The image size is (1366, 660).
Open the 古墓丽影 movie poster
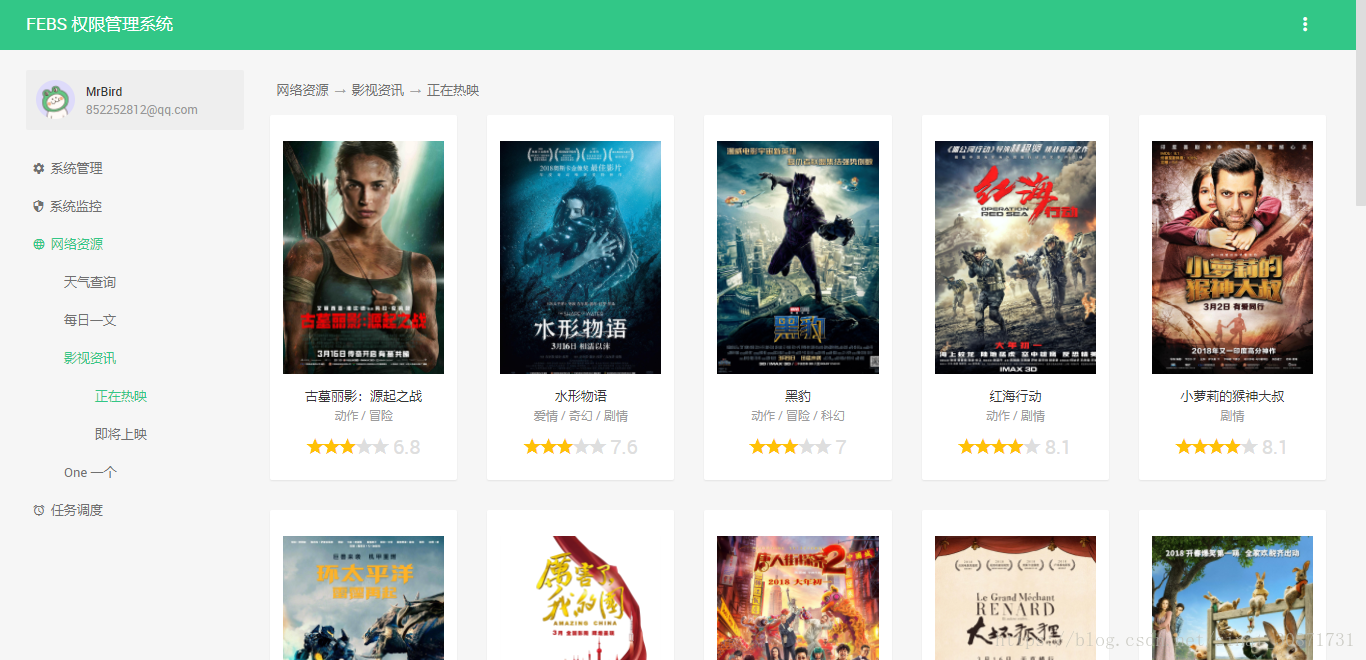tap(363, 257)
